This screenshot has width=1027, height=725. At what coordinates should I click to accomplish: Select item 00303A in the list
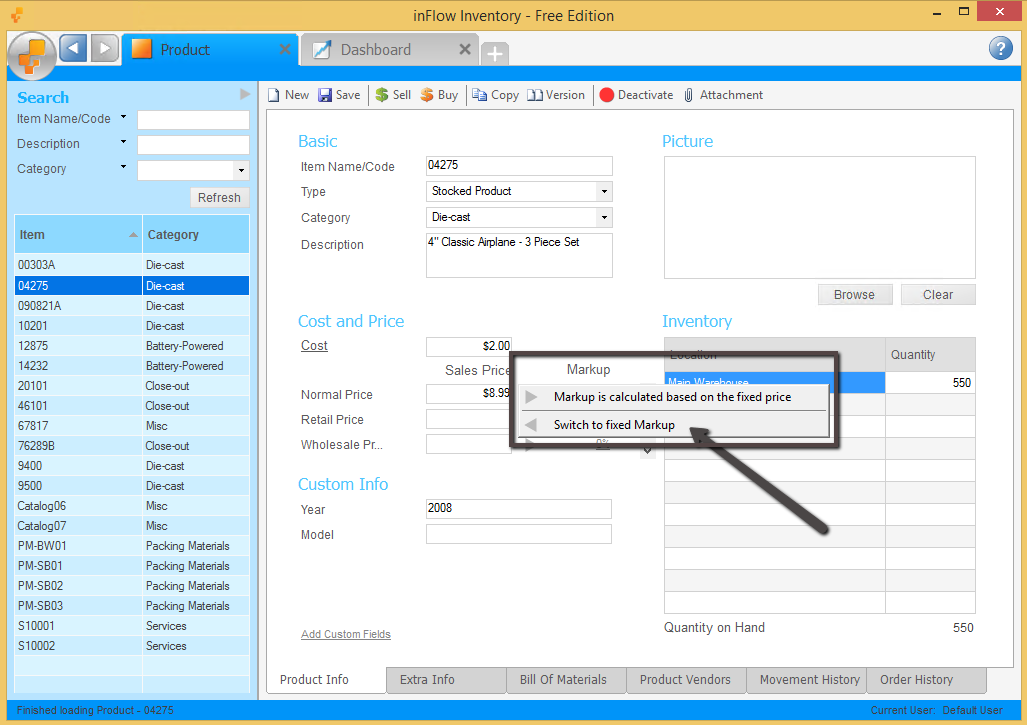132,265
